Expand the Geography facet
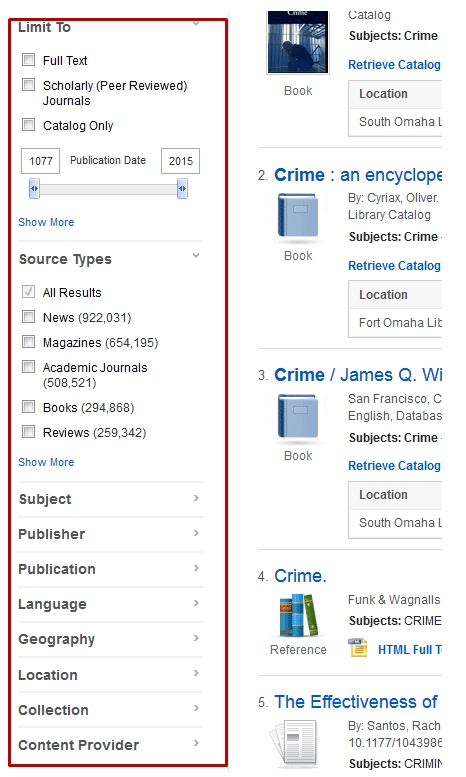Viewport: 466px width, 777px height. click(x=110, y=639)
